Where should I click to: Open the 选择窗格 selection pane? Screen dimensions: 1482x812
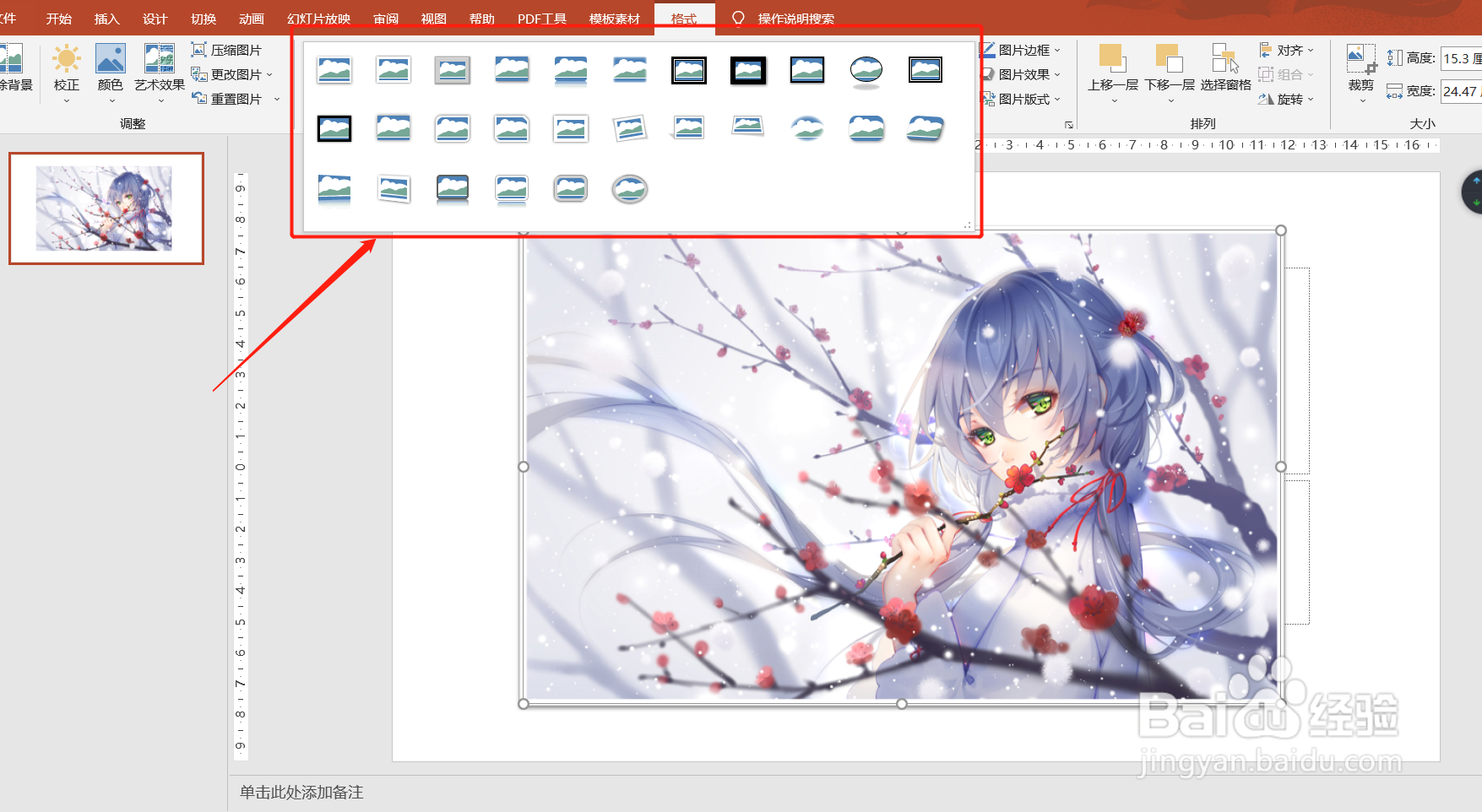(x=1226, y=68)
